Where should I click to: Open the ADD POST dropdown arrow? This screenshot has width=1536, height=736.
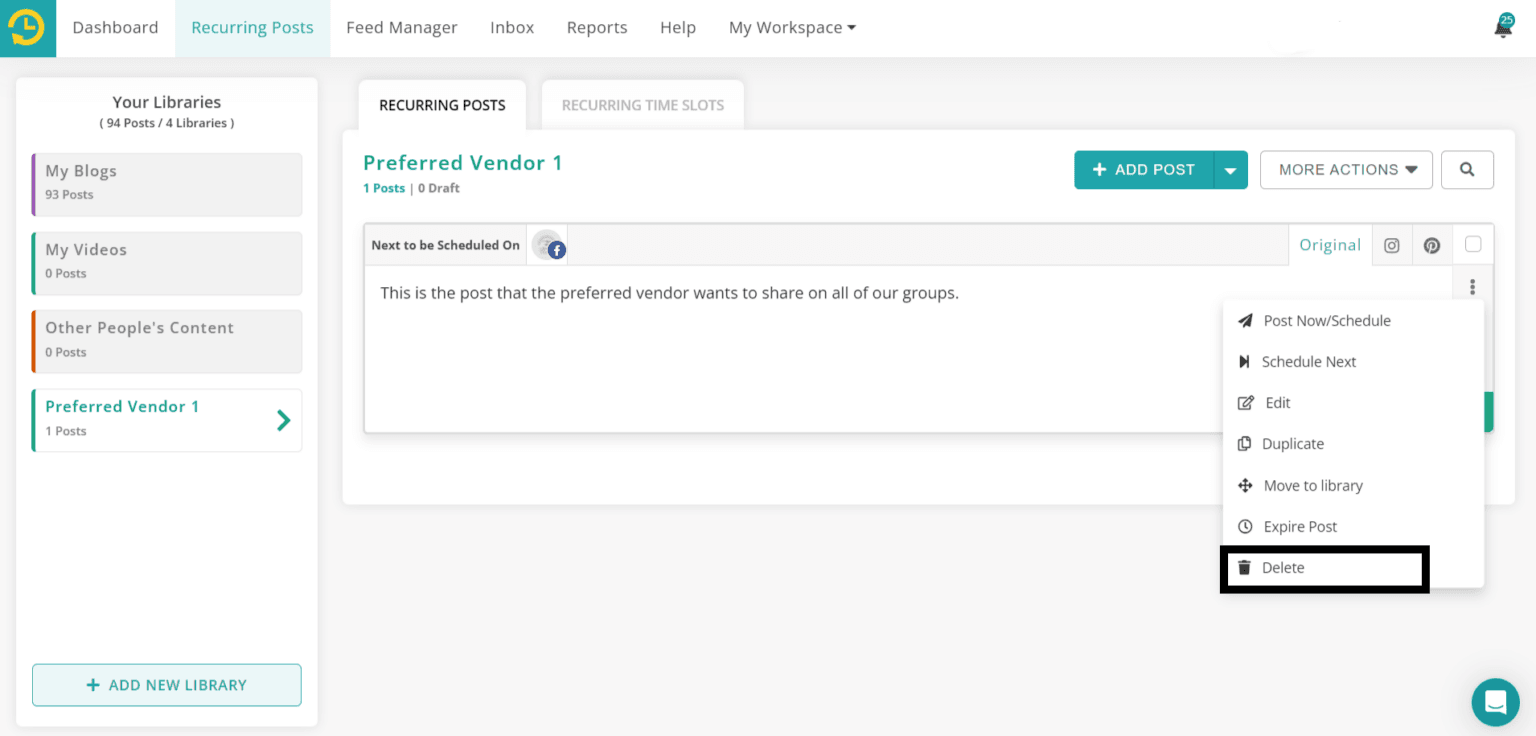[1230, 170]
